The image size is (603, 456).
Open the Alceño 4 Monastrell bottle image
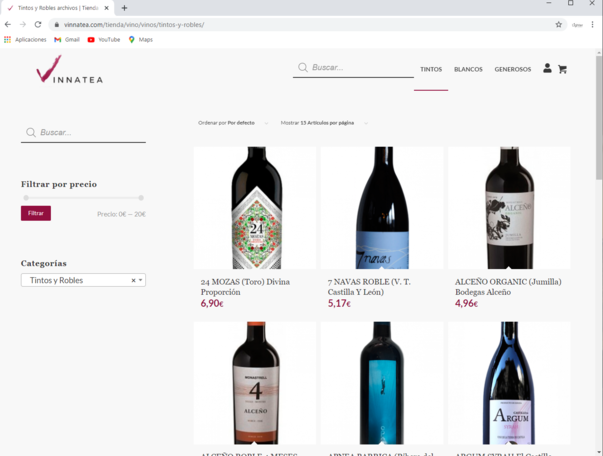click(255, 383)
